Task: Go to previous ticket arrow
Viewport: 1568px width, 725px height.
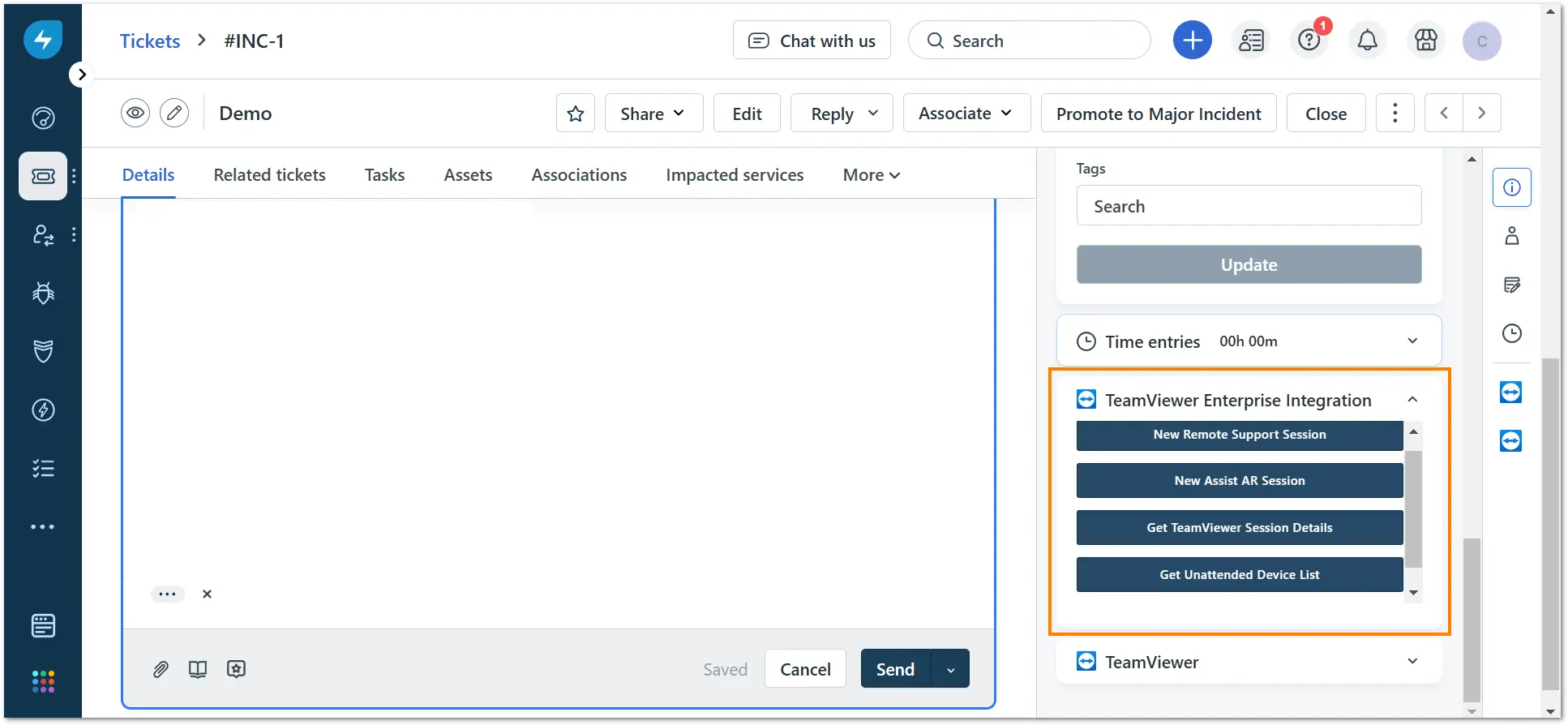Action: point(1444,114)
